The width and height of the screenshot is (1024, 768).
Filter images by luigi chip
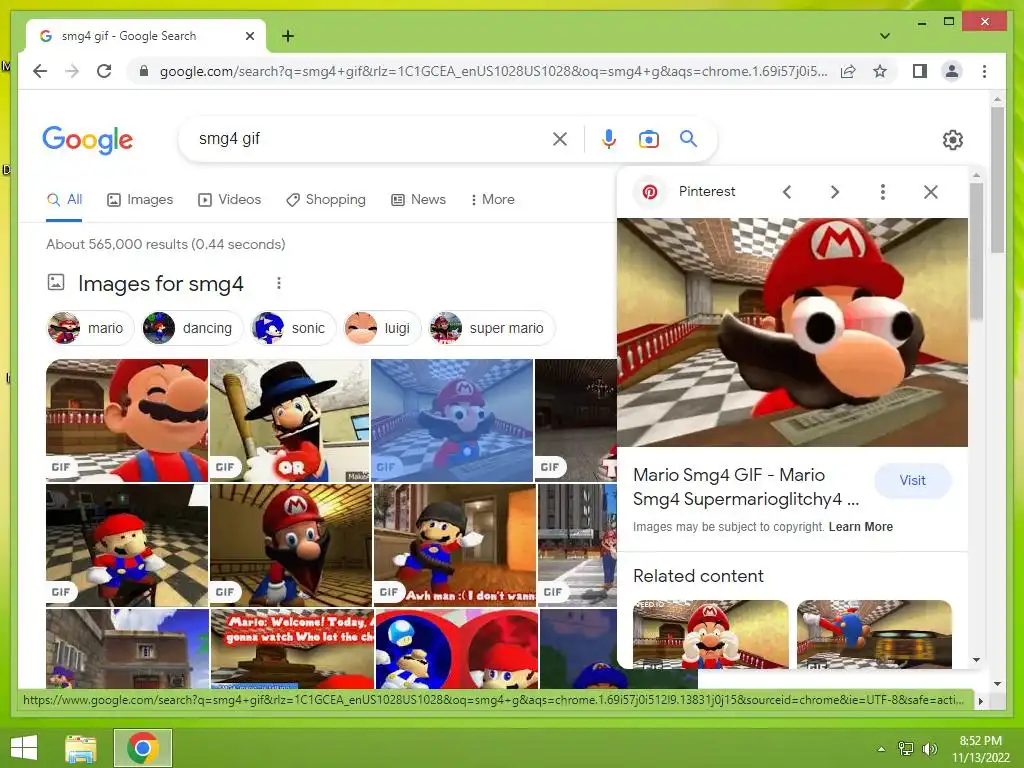tap(382, 328)
